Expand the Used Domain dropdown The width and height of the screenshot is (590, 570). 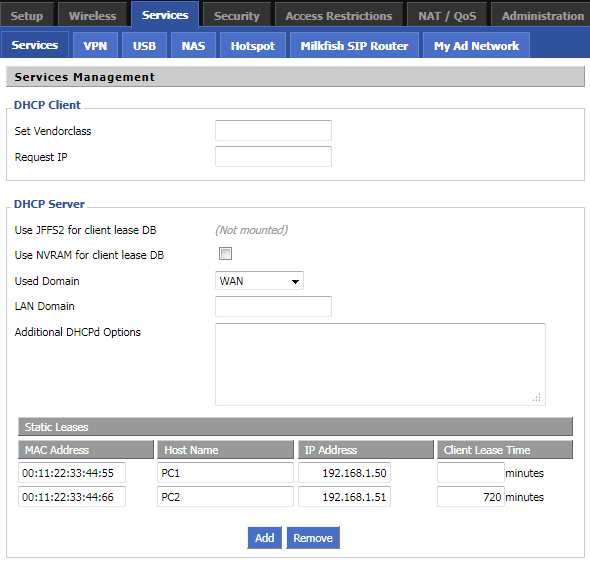(x=259, y=281)
